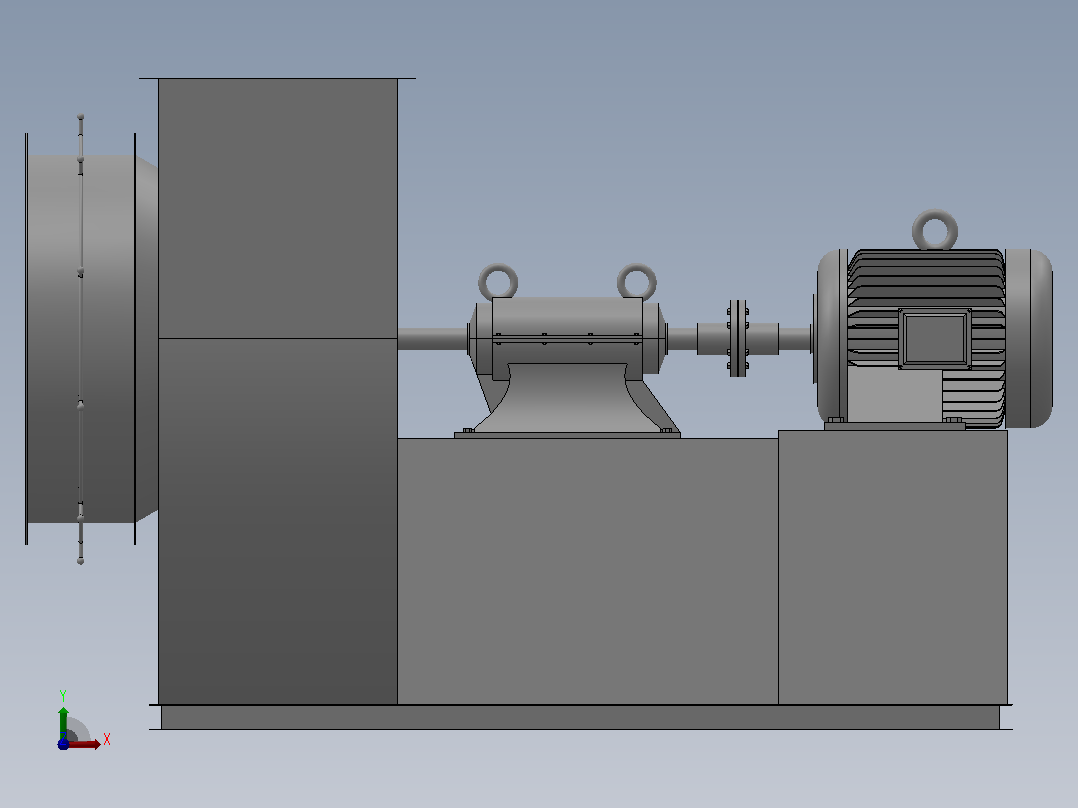Select the flanged shaft coupling near the motor
Image resolution: width=1078 pixels, height=808 pixels.
(x=738, y=338)
